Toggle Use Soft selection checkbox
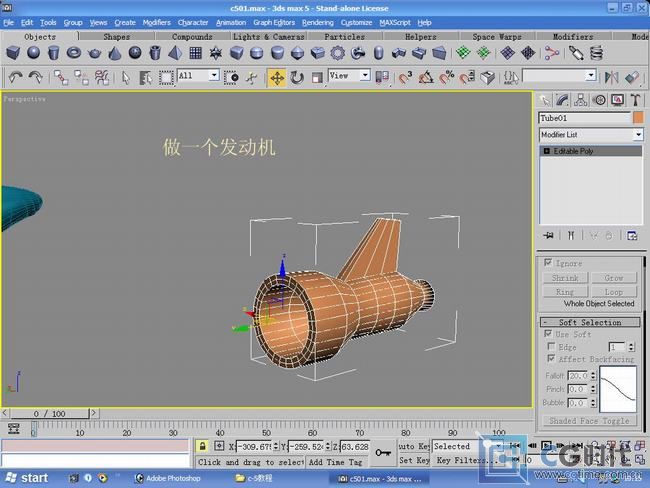 click(548, 333)
